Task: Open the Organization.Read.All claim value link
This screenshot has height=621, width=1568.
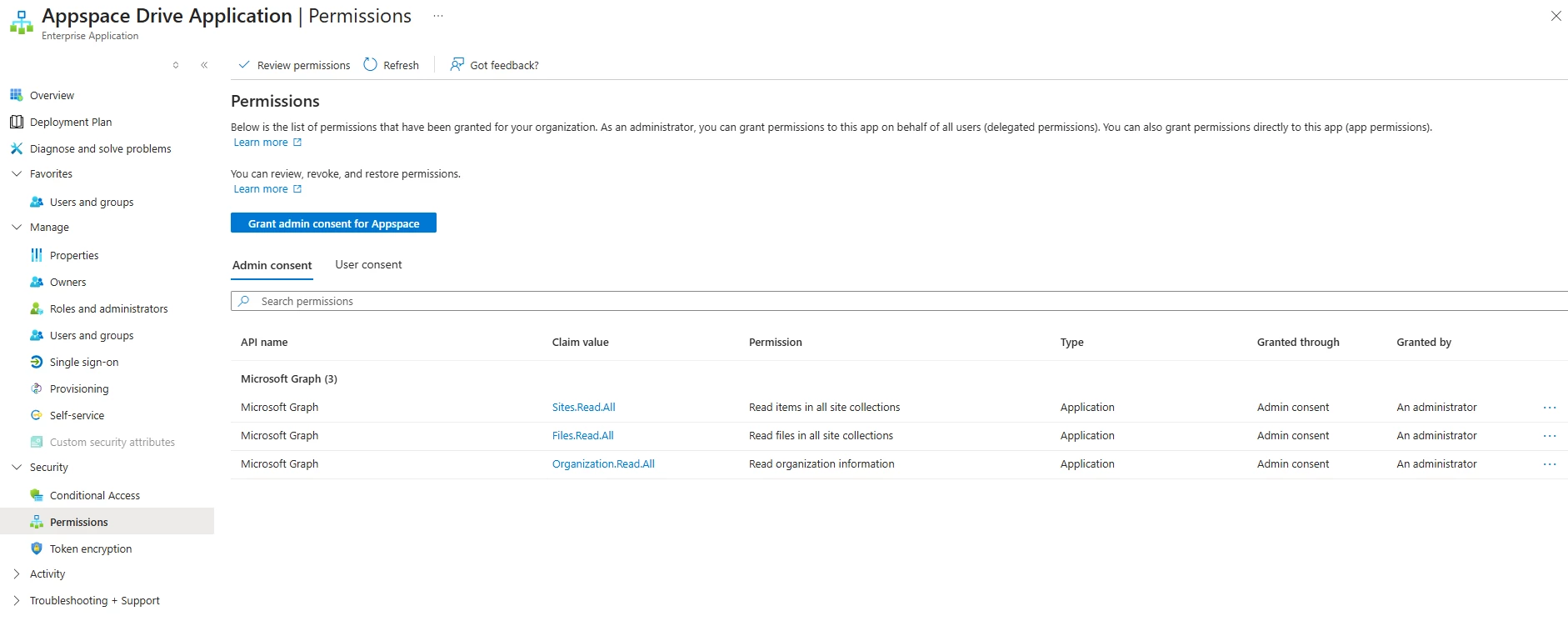Action: coord(603,464)
